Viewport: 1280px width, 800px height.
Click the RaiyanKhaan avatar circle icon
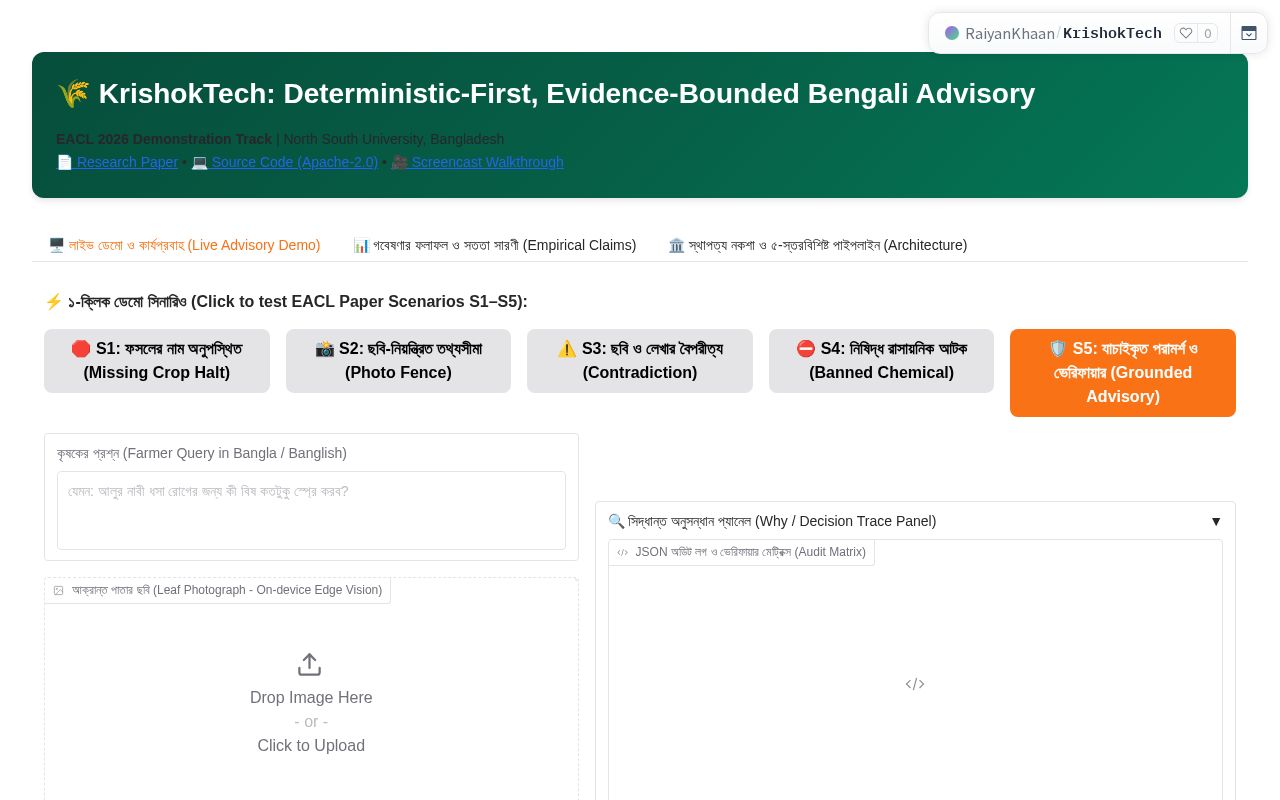(x=952, y=33)
